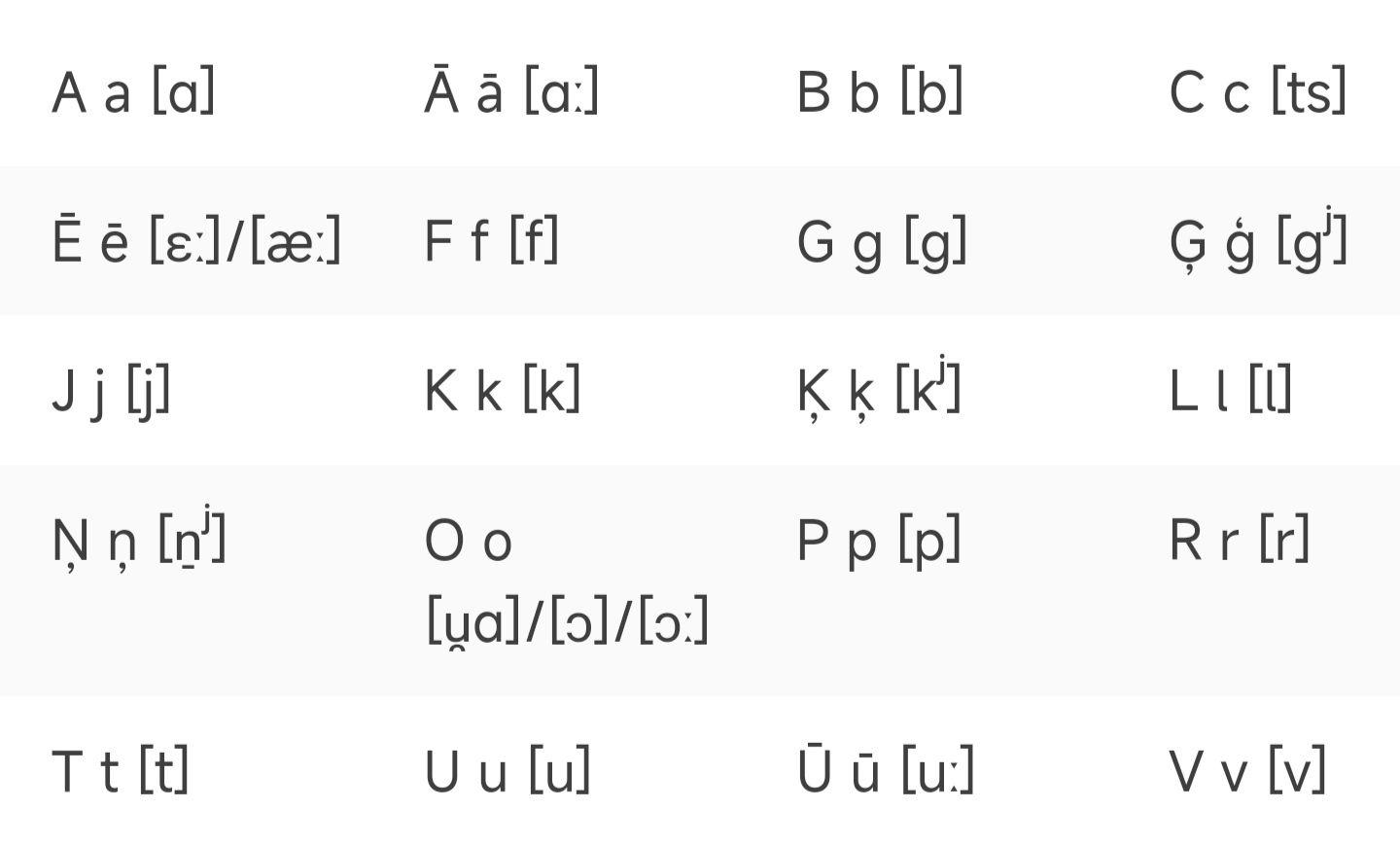Image resolution: width=1400 pixels, height=844 pixels.
Task: Choose the 'K k [k]' cell
Action: tap(502, 390)
